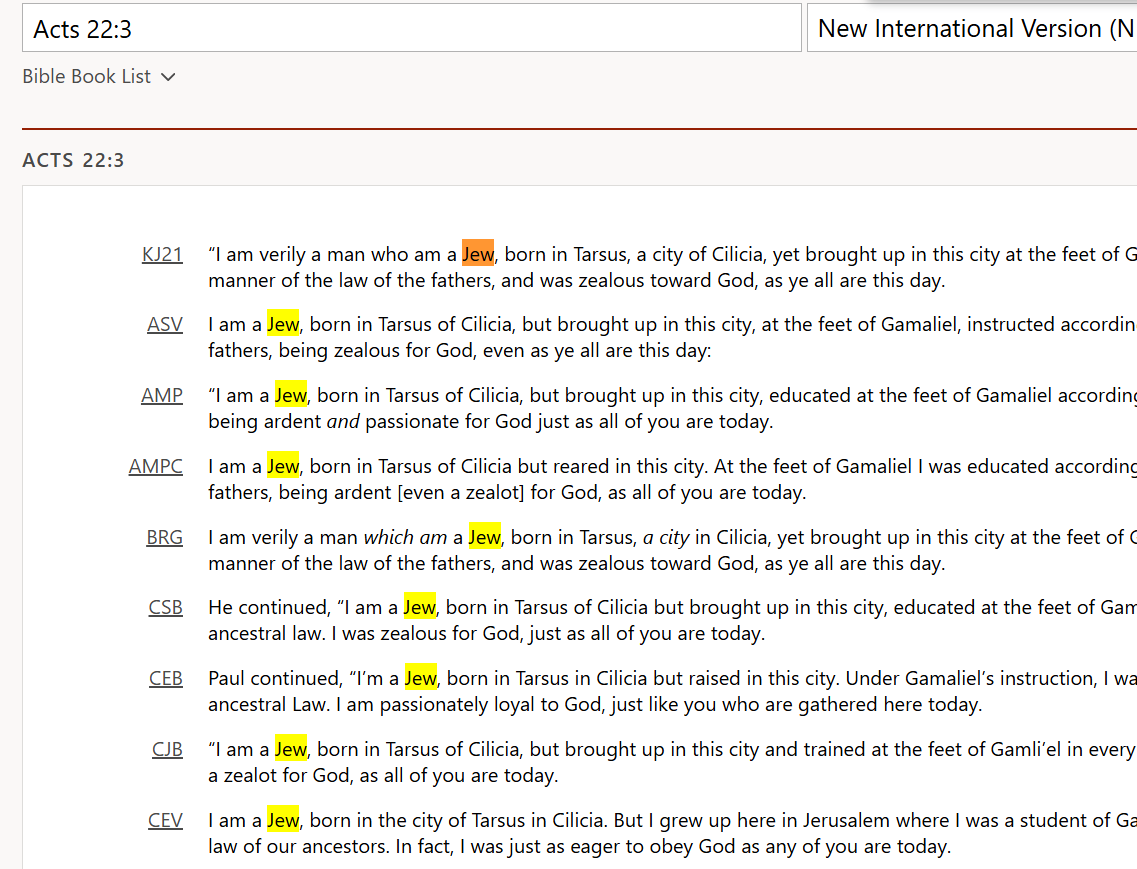Click highlighted Jew in the BRG verse
The image size is (1137, 869).
[x=484, y=537]
